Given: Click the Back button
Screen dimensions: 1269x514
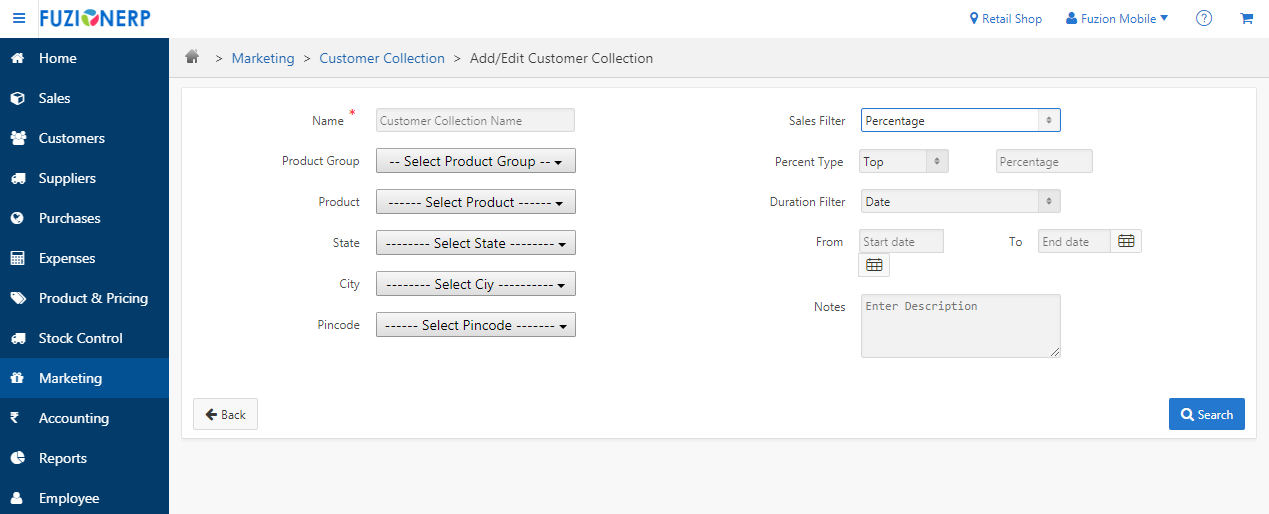Looking at the screenshot, I should [225, 414].
